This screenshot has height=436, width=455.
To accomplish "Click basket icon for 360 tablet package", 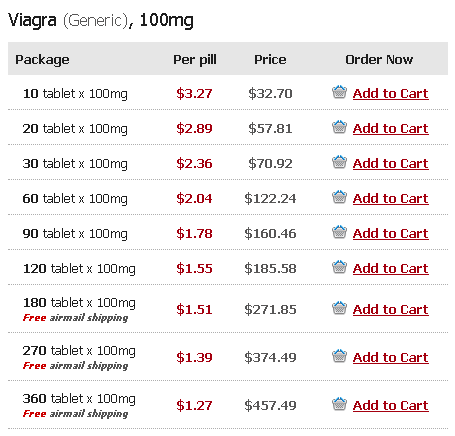I will click(339, 404).
